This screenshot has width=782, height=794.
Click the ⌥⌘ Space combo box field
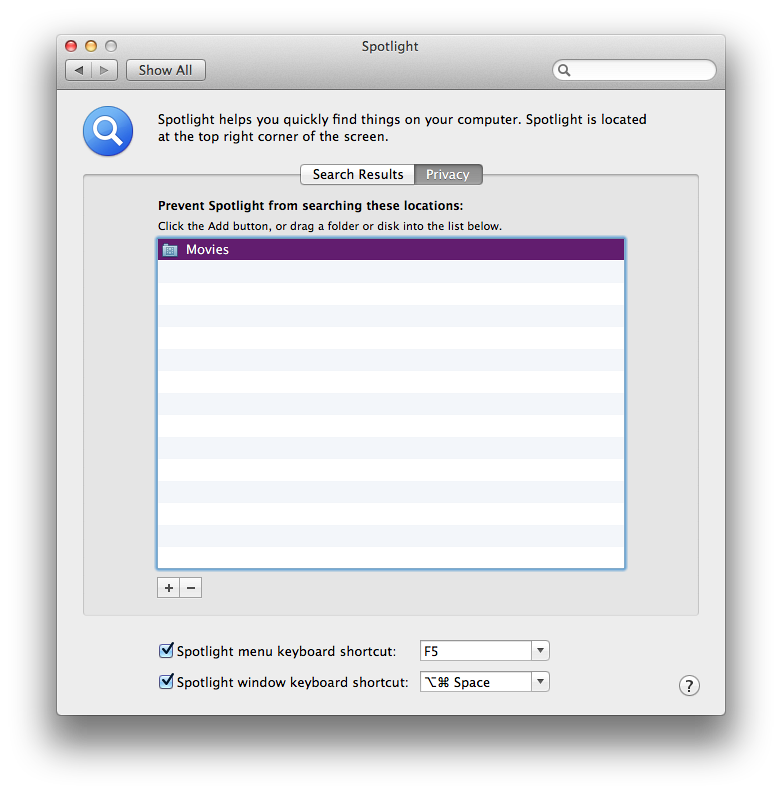tap(476, 682)
